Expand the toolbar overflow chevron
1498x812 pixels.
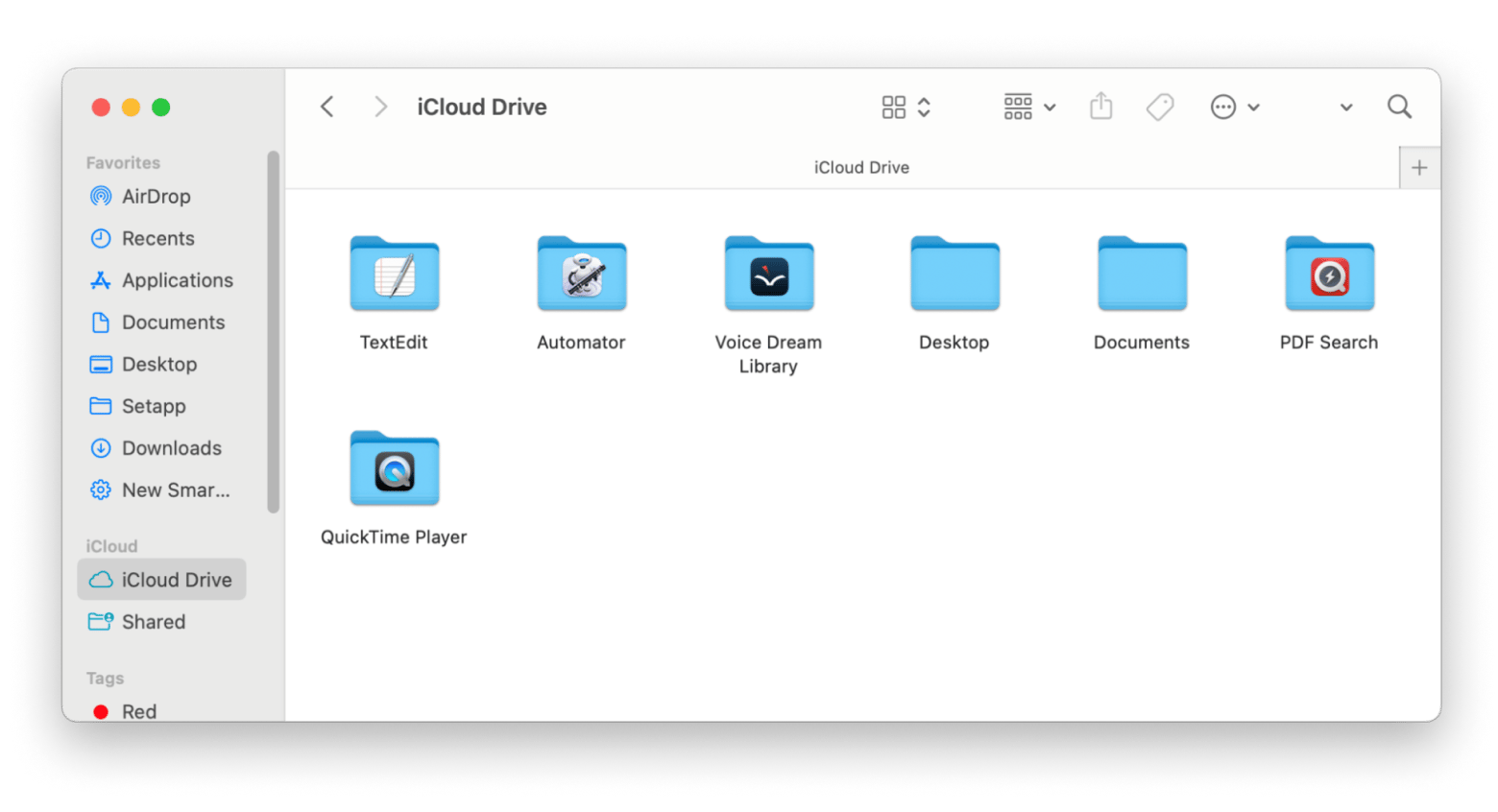pos(1346,107)
